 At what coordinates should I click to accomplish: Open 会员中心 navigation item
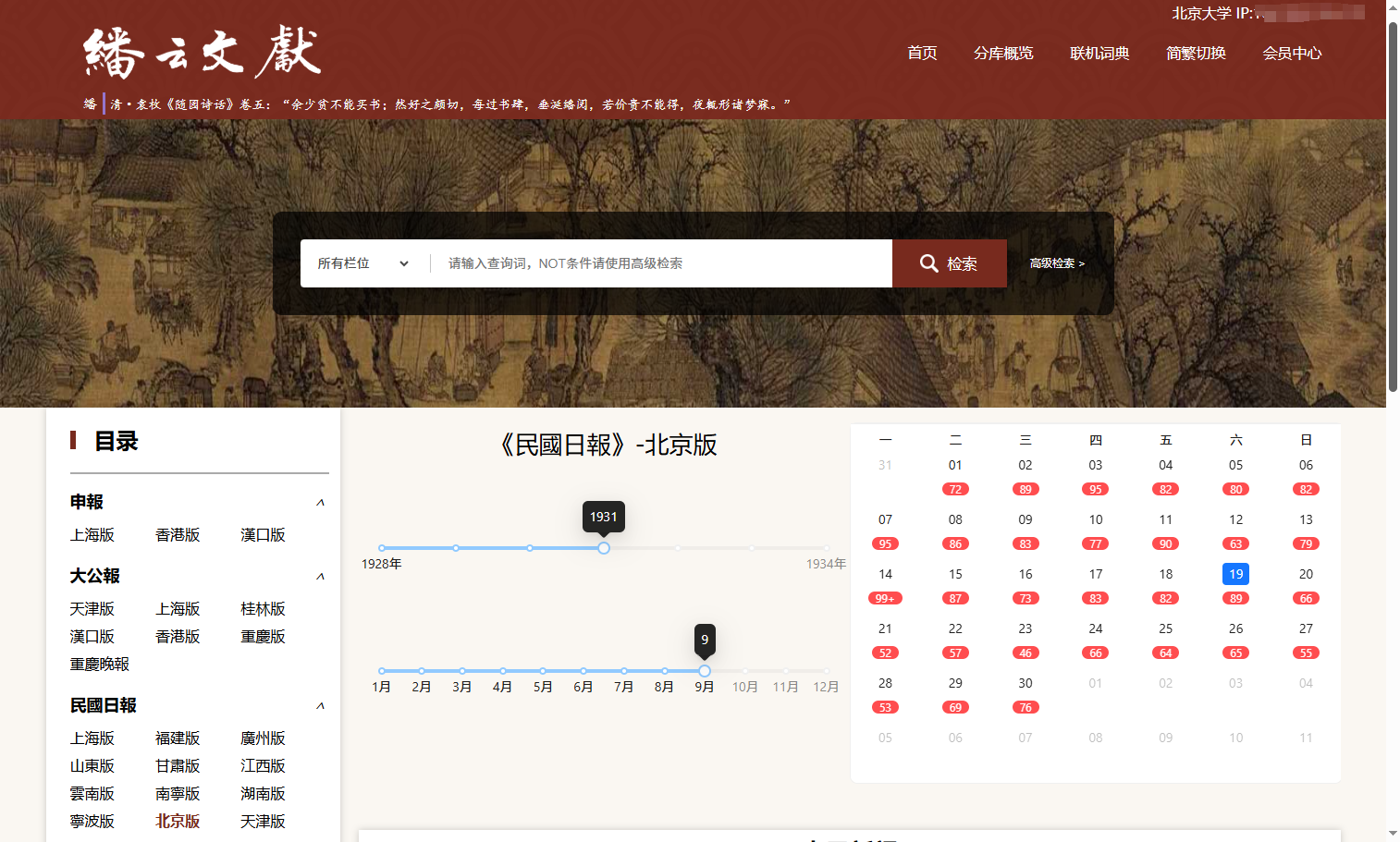pos(1292,53)
